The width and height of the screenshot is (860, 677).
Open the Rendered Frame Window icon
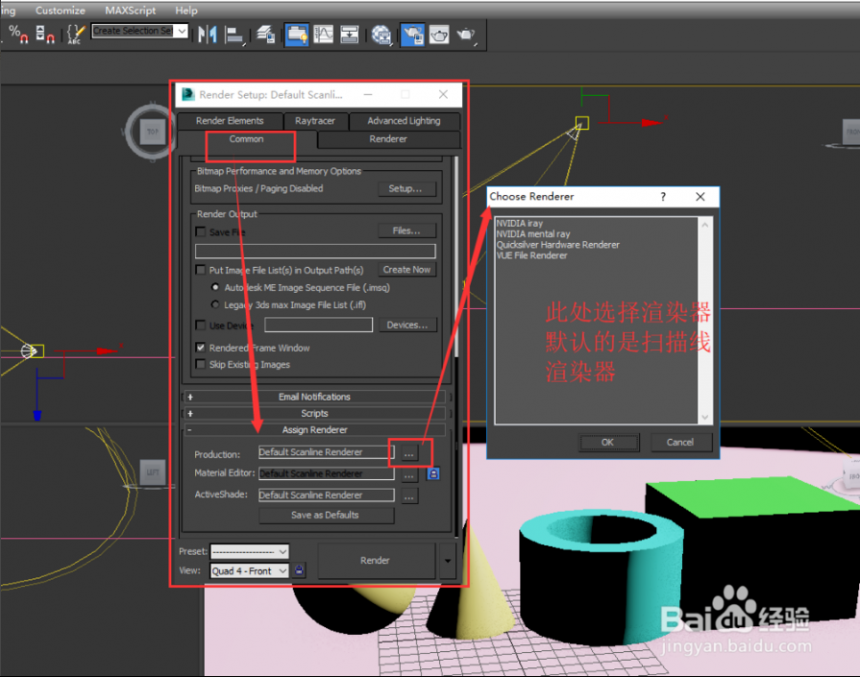coord(439,35)
